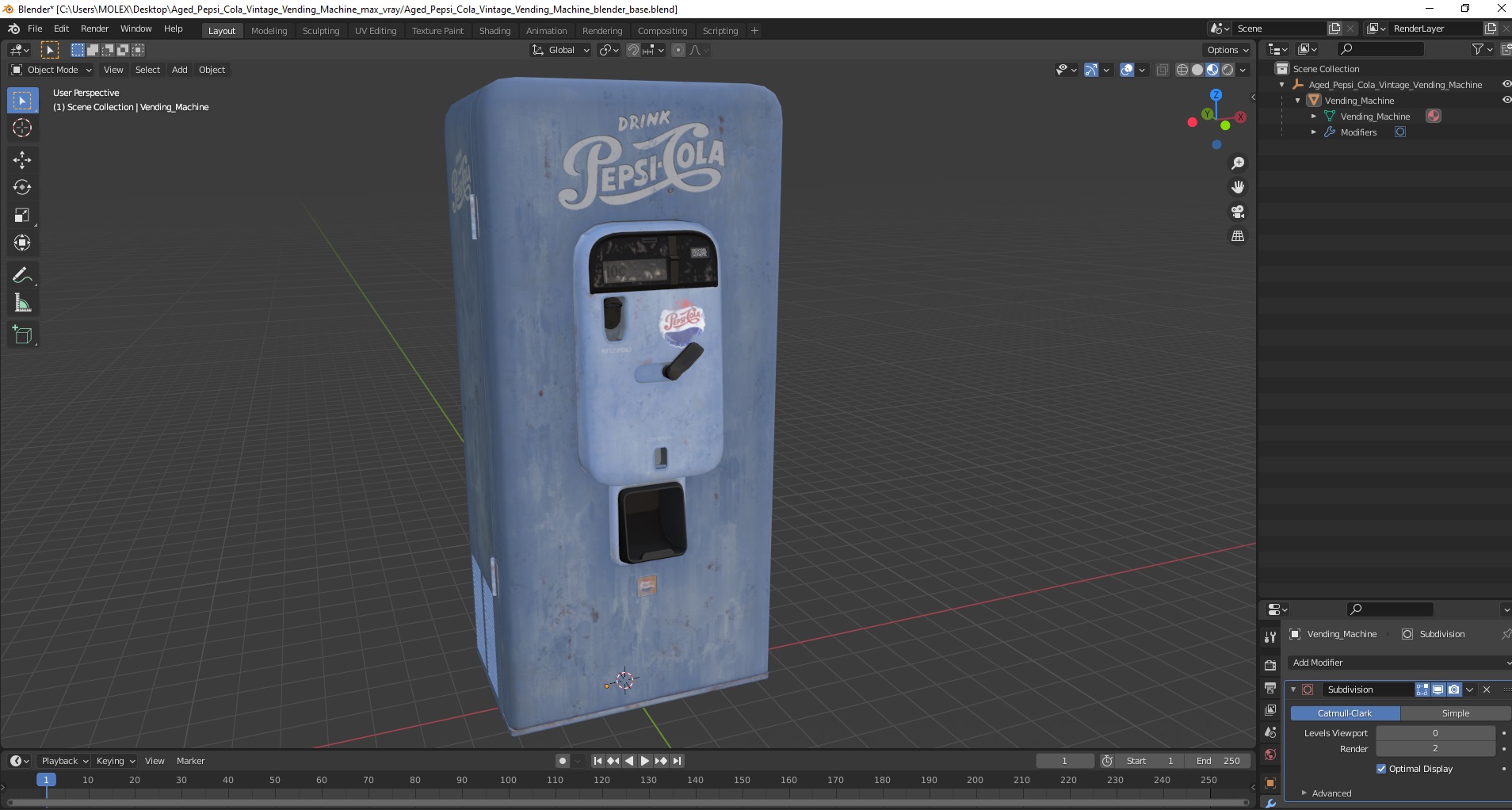Pin the properties editor context
Image resolution: width=1512 pixels, height=810 pixels.
click(1505, 634)
